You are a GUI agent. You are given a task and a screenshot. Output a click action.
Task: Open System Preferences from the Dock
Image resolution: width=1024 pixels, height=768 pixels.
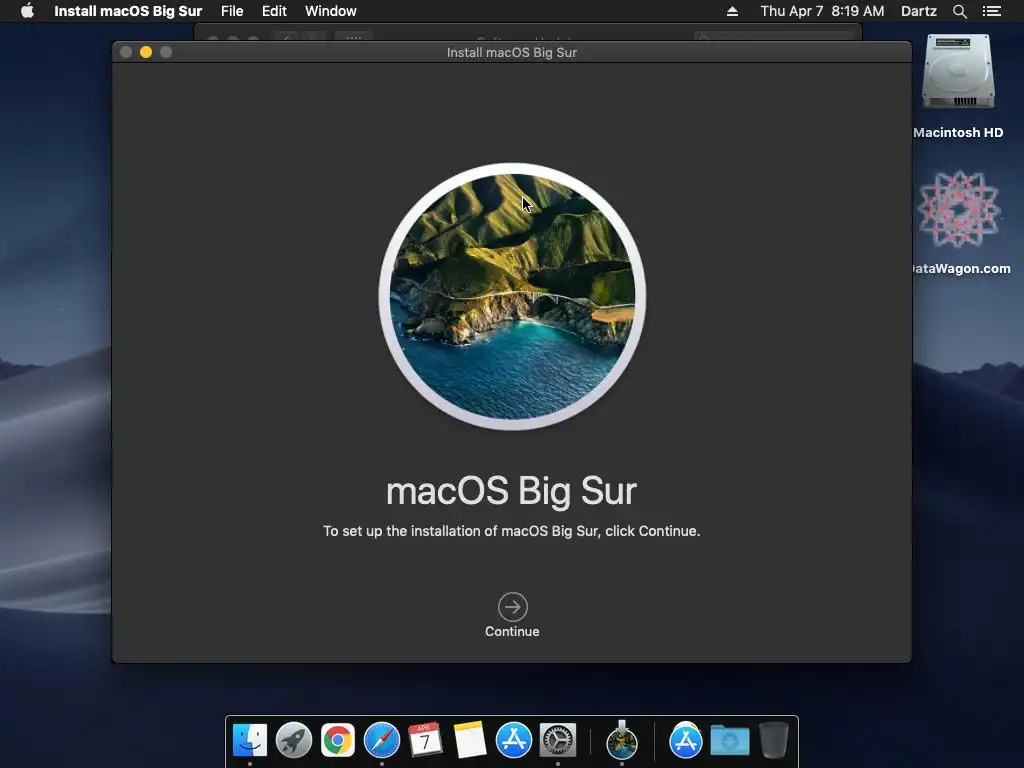[x=558, y=740]
